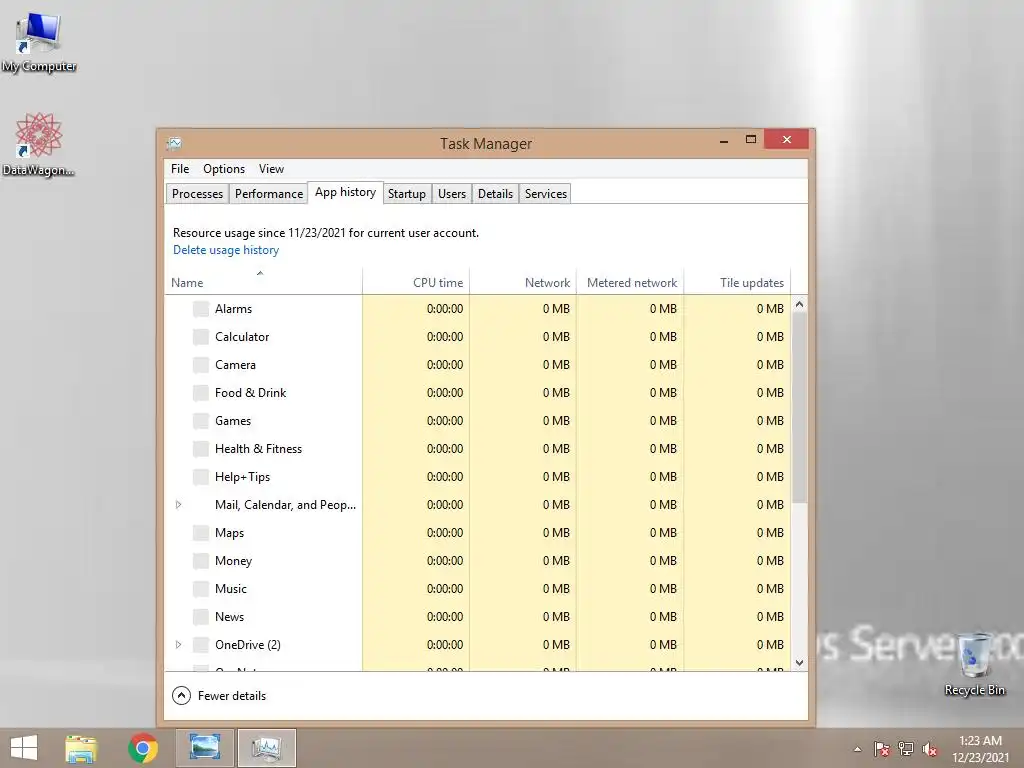Click the taskbar clock showing 1:23 AM

[x=980, y=749]
